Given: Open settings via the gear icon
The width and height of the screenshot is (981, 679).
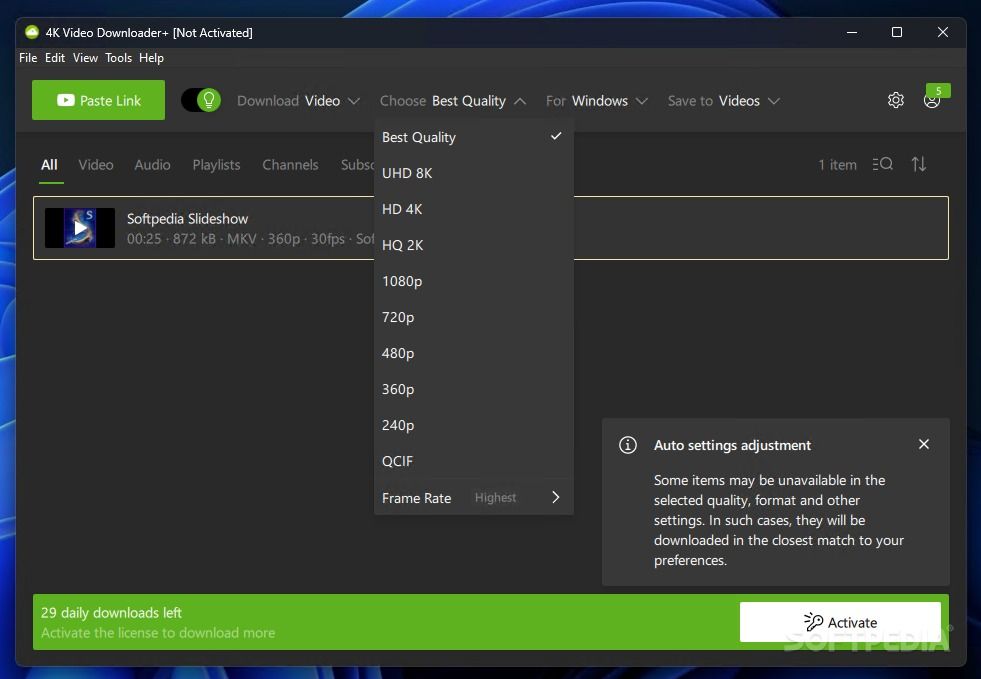Looking at the screenshot, I should (x=896, y=100).
